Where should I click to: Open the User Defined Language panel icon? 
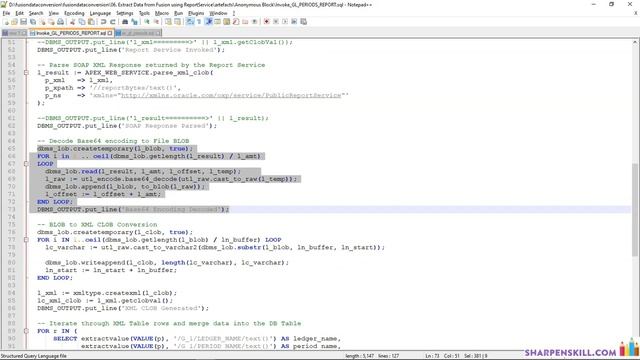[x=218, y=22]
